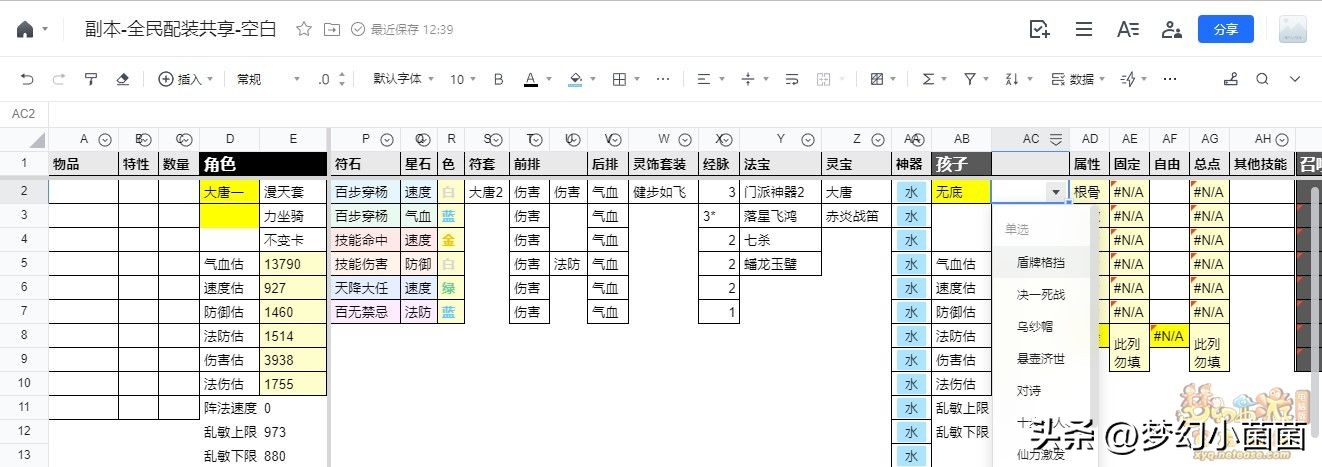
Task: Toggle text wrap icon
Action: coord(792,79)
